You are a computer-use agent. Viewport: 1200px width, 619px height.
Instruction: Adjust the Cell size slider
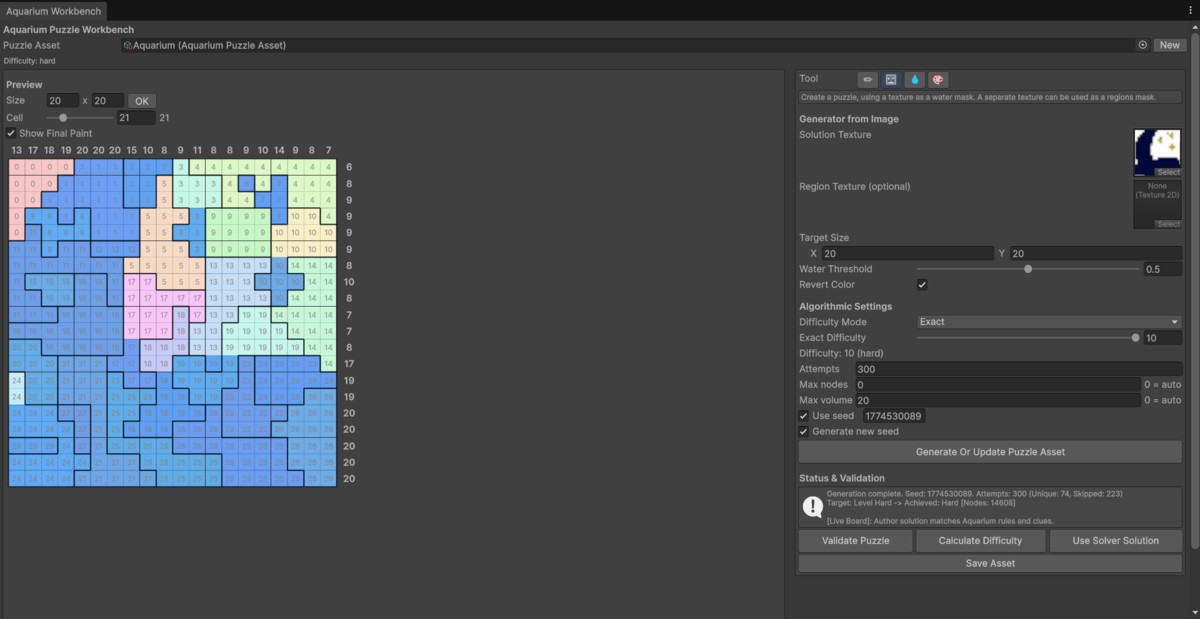79,118
